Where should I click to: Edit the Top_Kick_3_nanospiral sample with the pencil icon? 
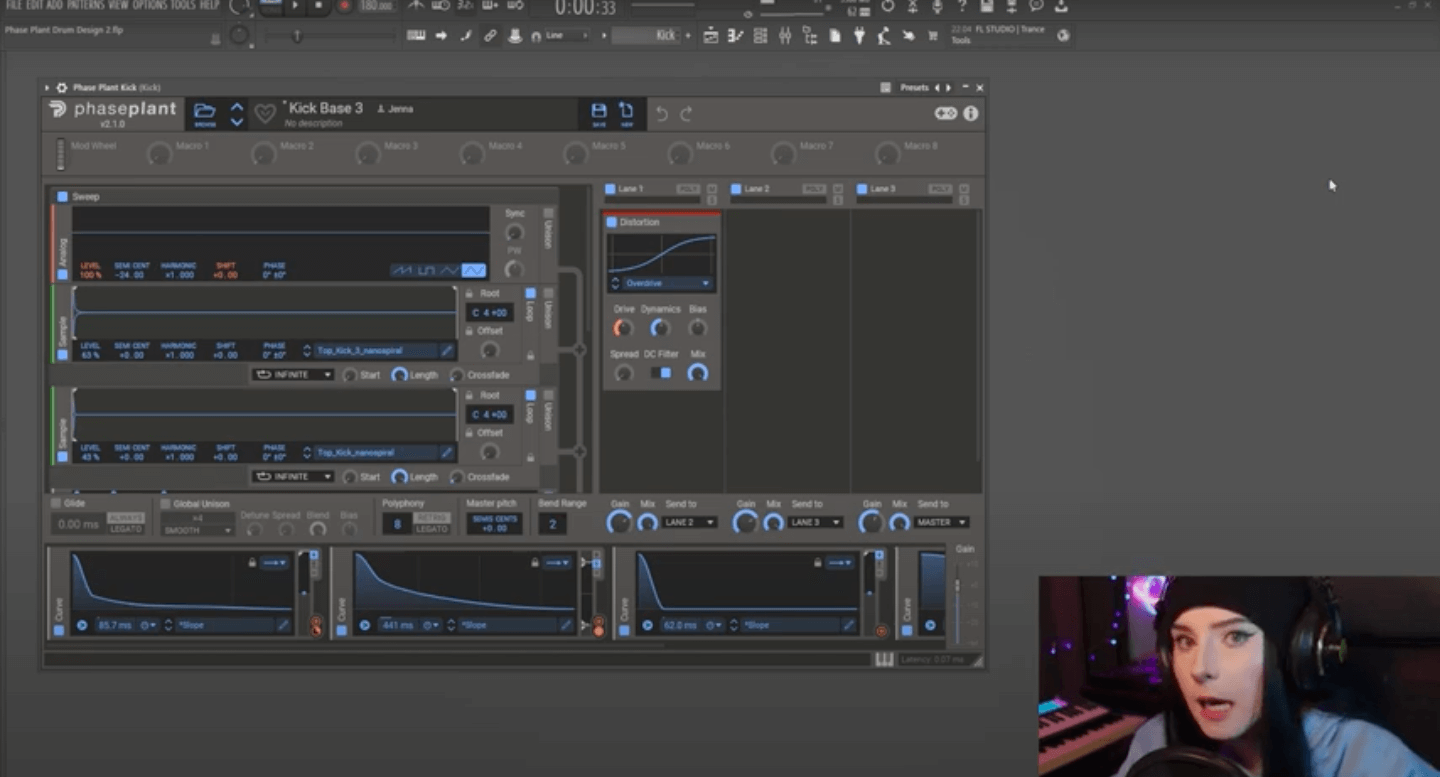tap(447, 351)
